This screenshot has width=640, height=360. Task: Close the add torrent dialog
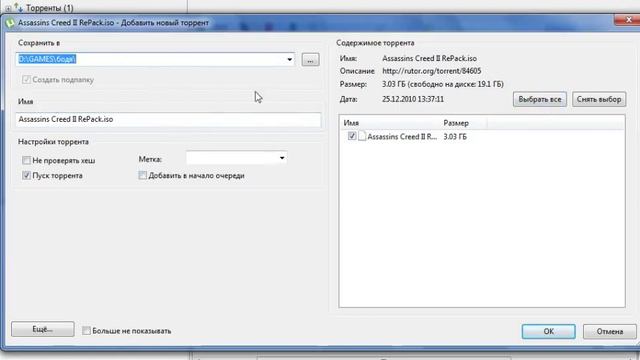(x=628, y=19)
